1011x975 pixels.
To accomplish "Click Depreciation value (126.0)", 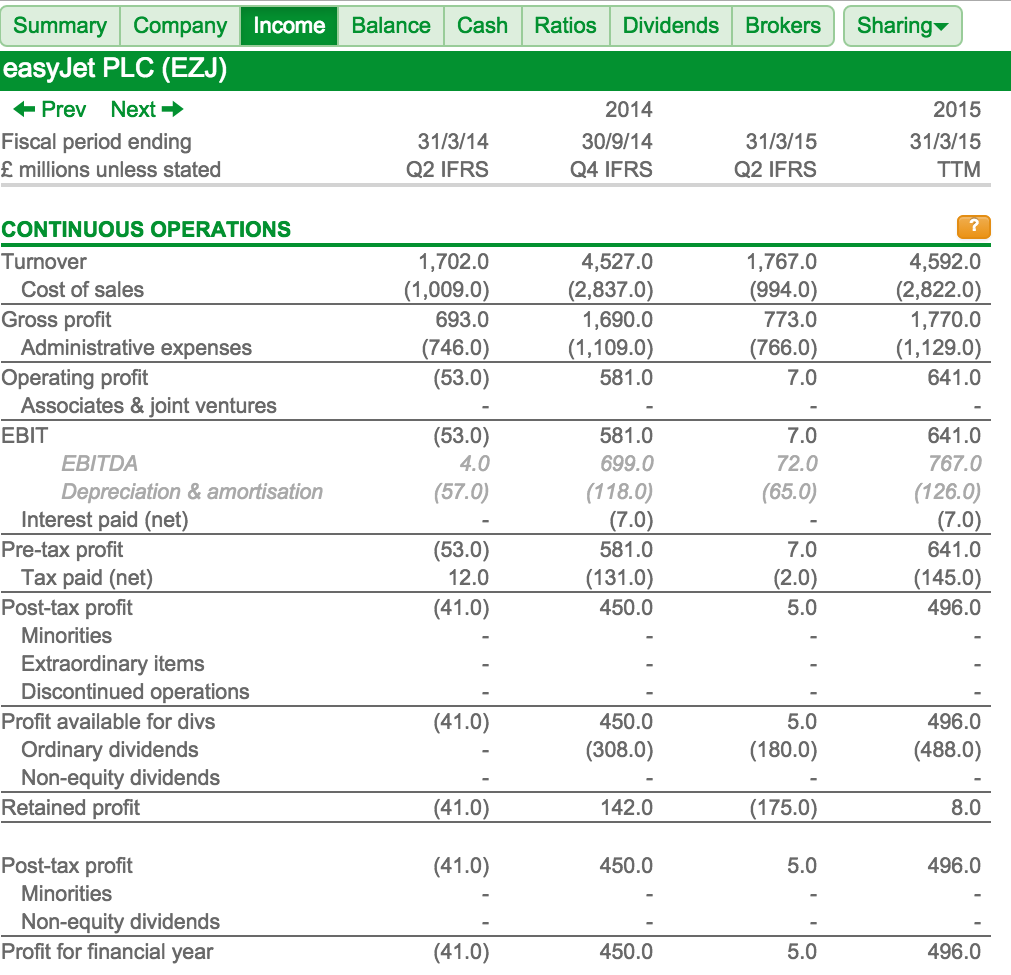I will [x=947, y=491].
